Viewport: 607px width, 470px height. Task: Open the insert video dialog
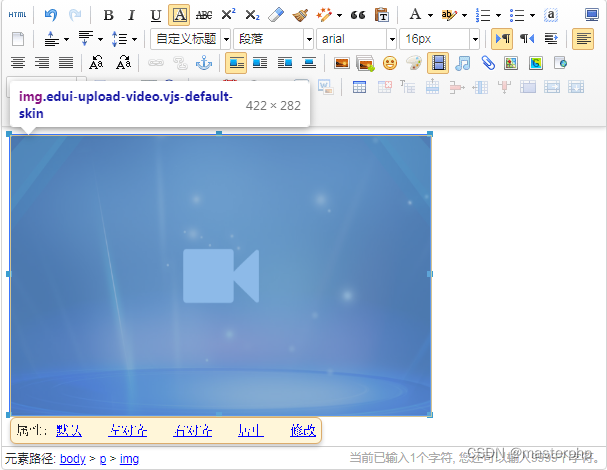pyautogui.click(x=438, y=63)
